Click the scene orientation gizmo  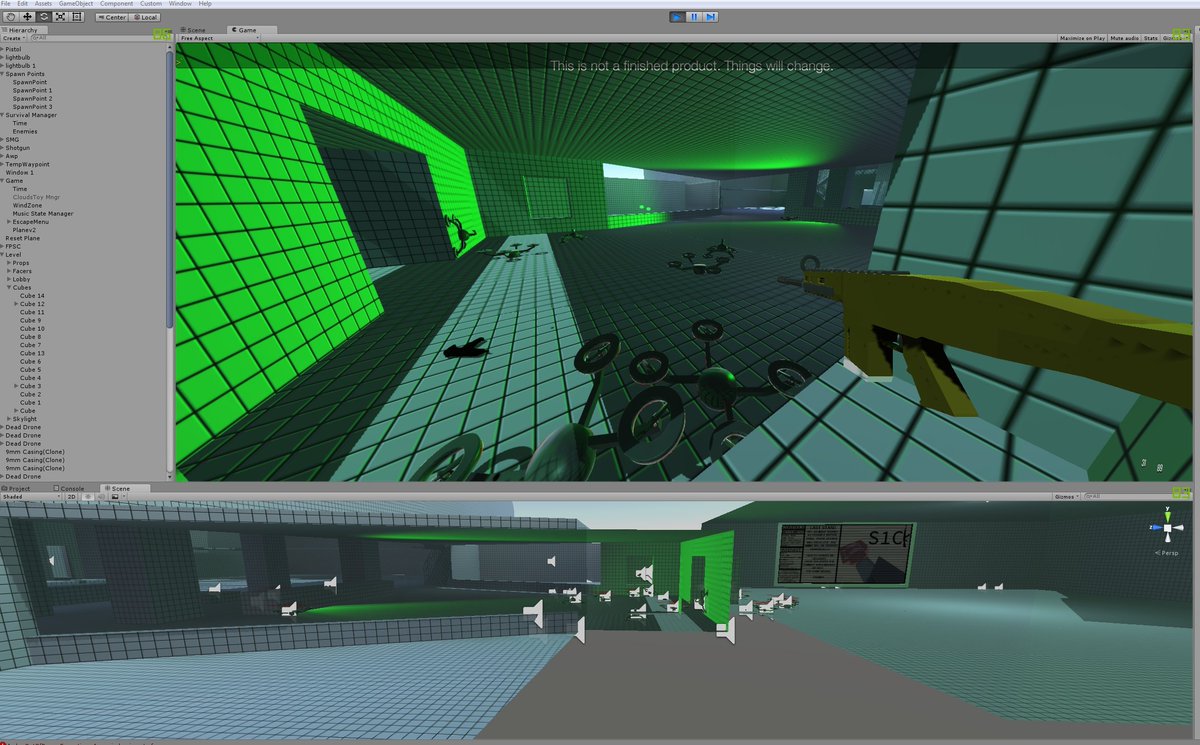click(x=1166, y=528)
